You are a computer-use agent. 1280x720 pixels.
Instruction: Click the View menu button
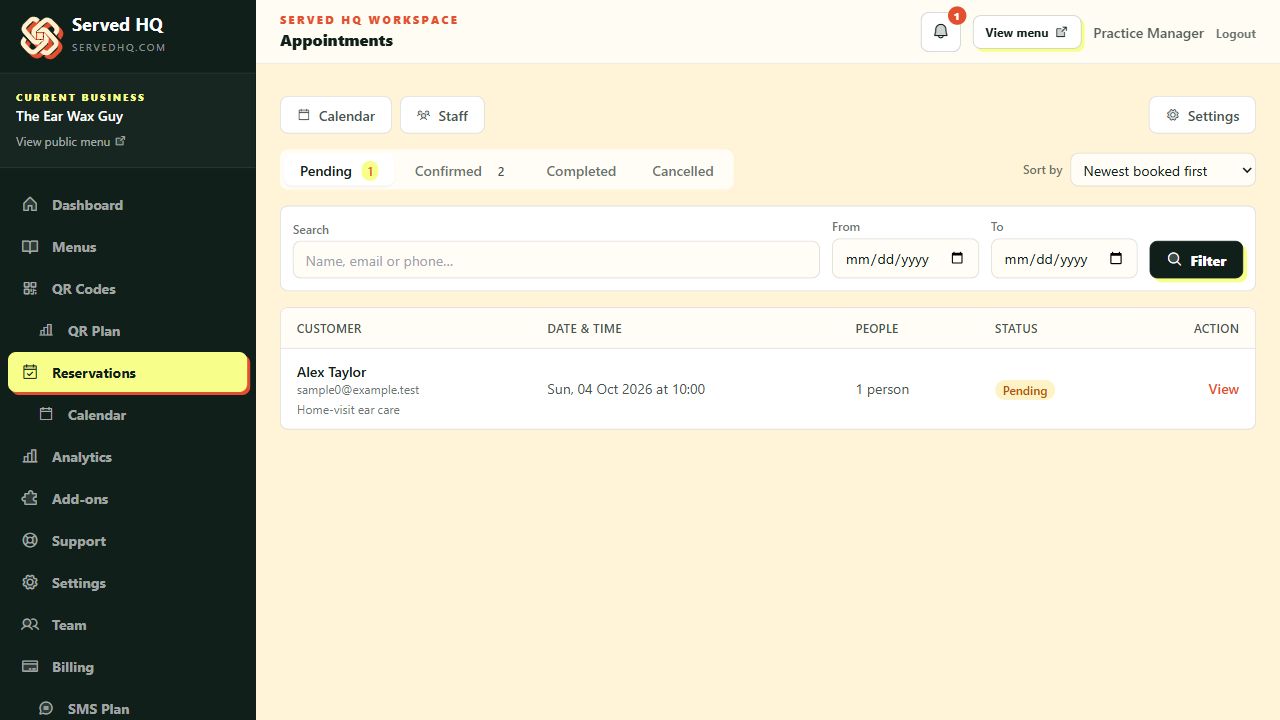click(1026, 32)
